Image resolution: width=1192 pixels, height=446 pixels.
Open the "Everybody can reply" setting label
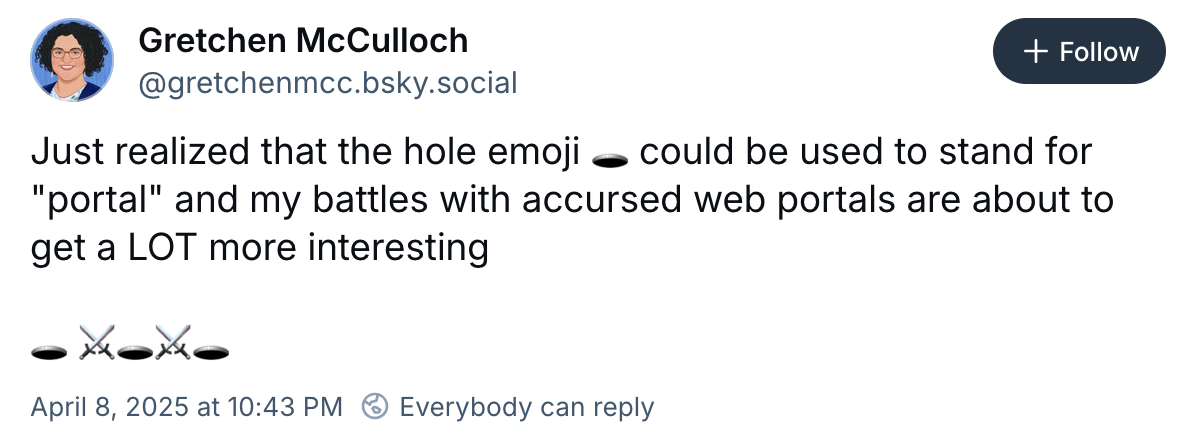(526, 407)
